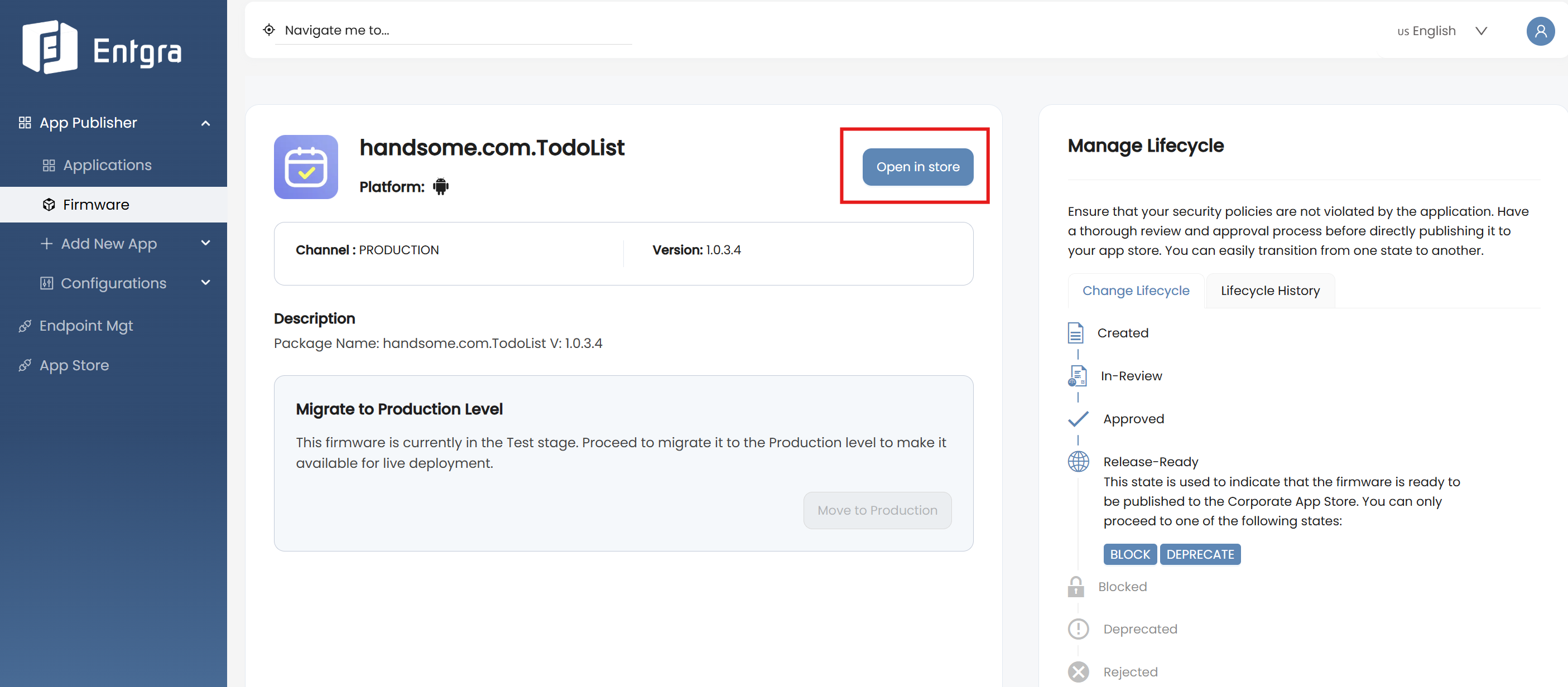Viewport: 1568px width, 687px height.
Task: Click the BLOCK state button
Action: pos(1129,554)
